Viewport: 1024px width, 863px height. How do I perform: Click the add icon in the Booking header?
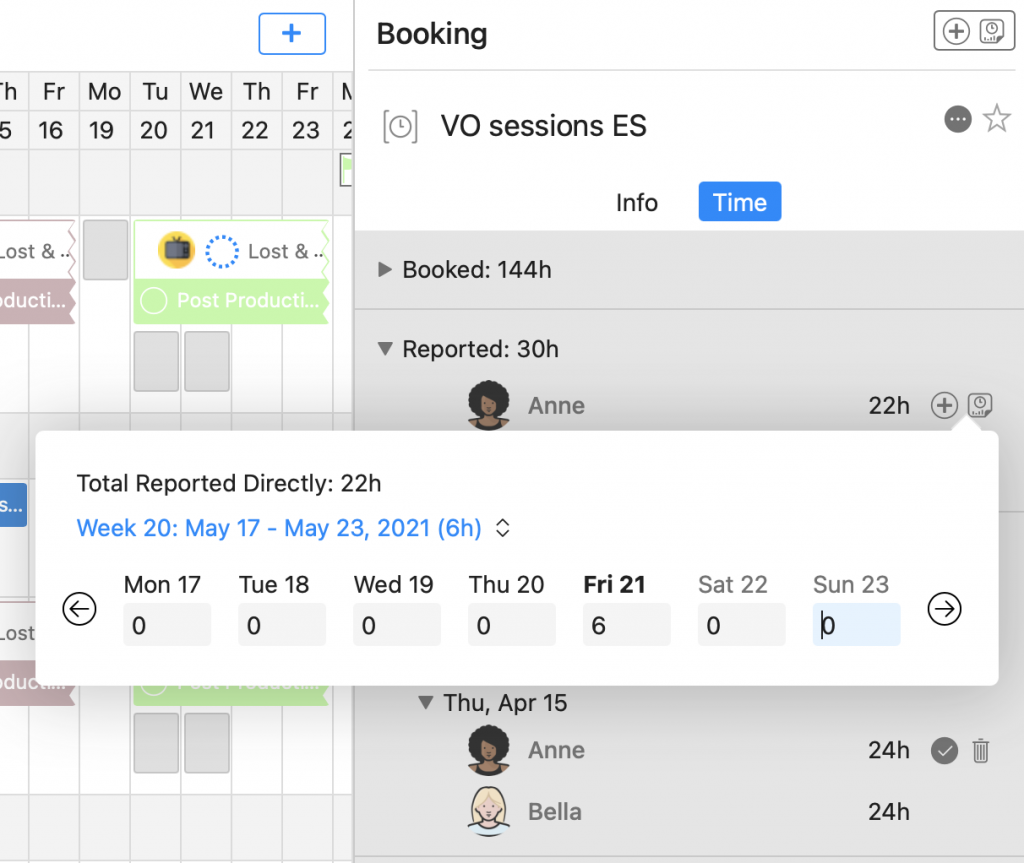956,31
